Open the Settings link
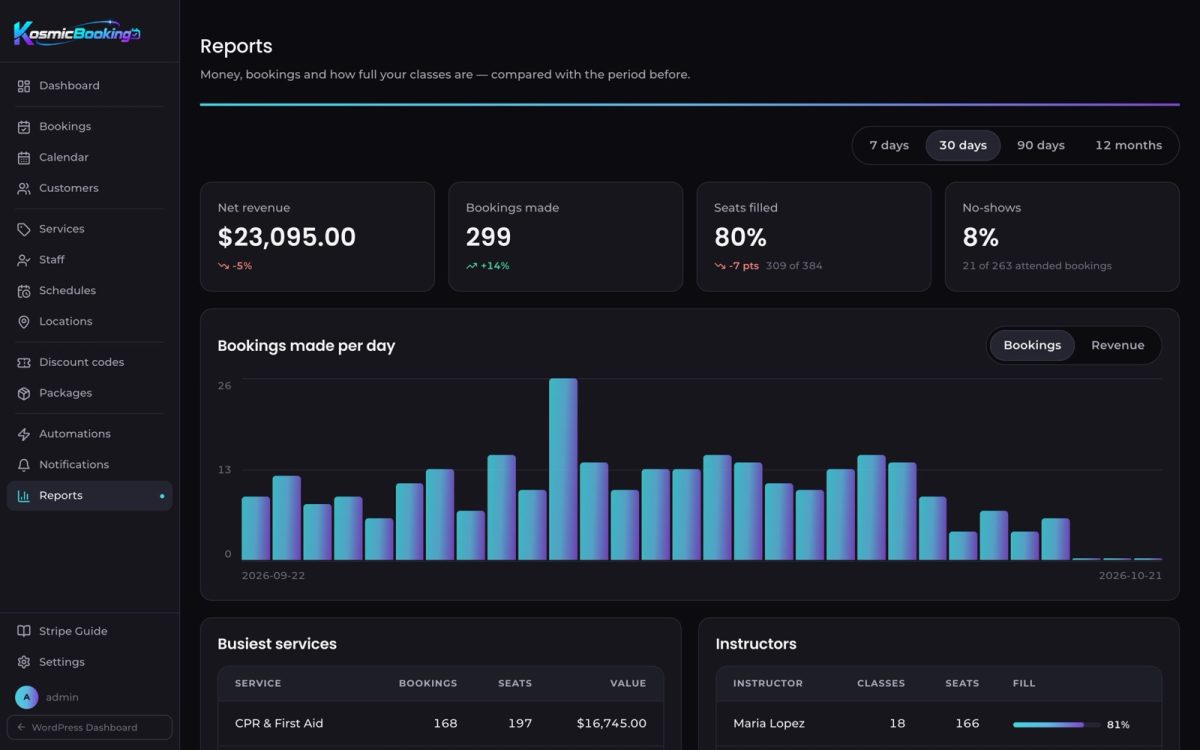 point(90,662)
